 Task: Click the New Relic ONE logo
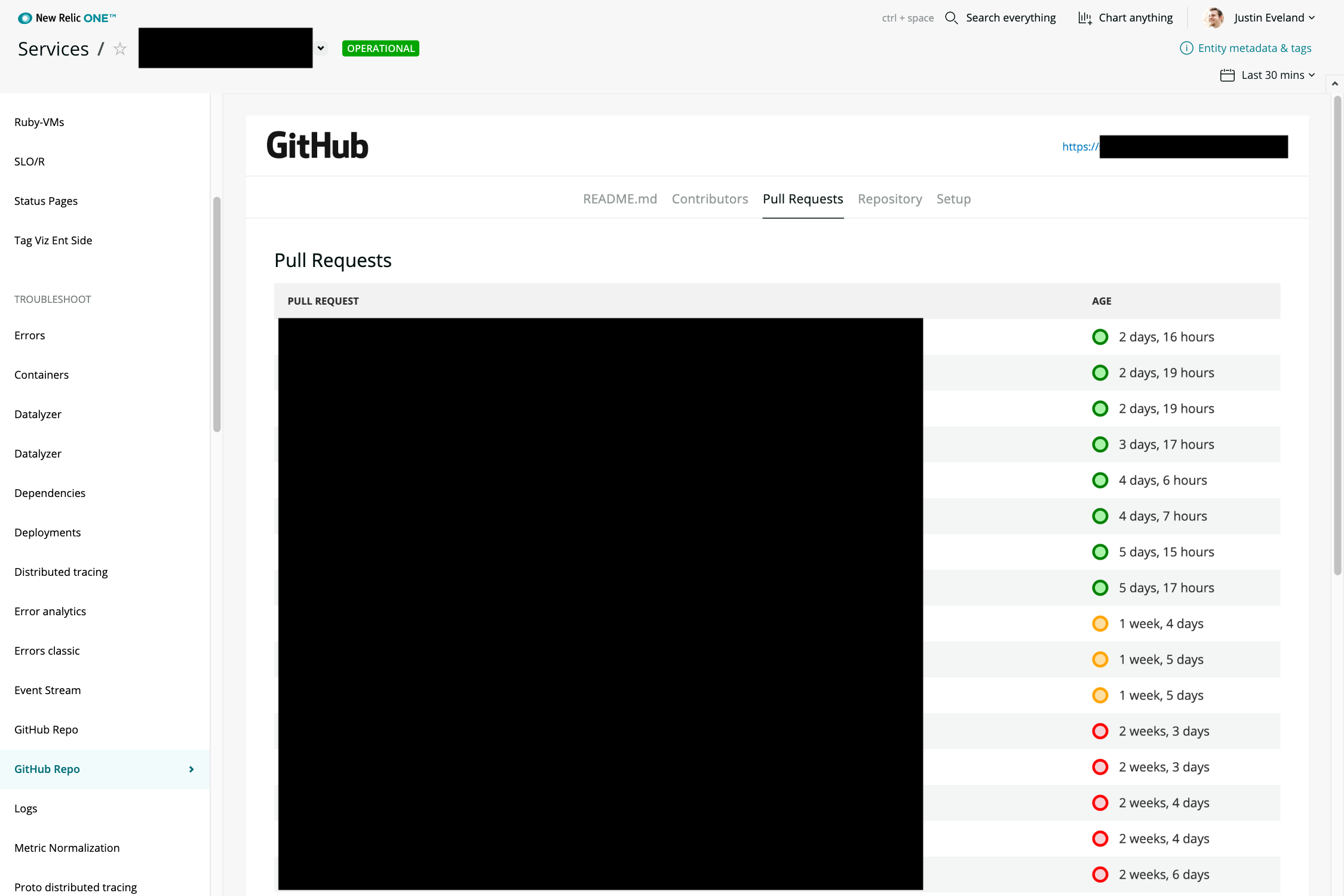67,18
